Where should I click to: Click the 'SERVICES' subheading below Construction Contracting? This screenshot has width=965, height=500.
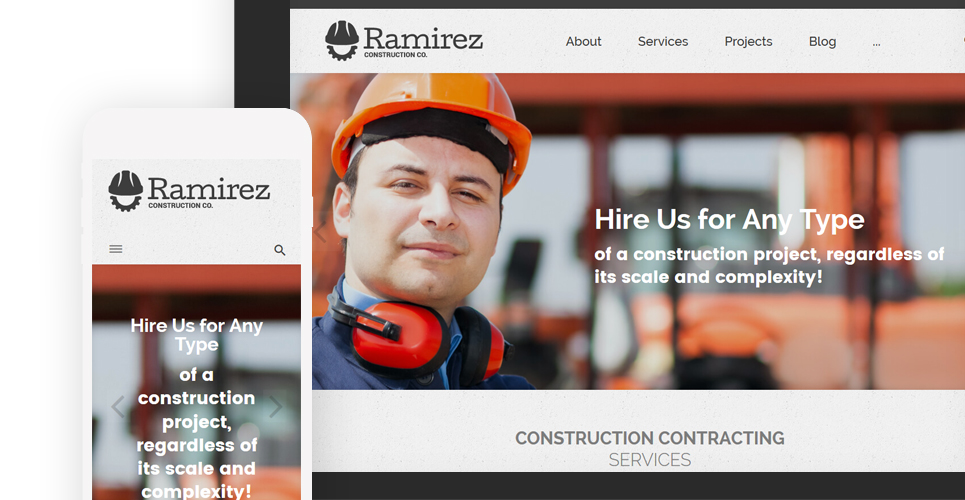point(650,460)
